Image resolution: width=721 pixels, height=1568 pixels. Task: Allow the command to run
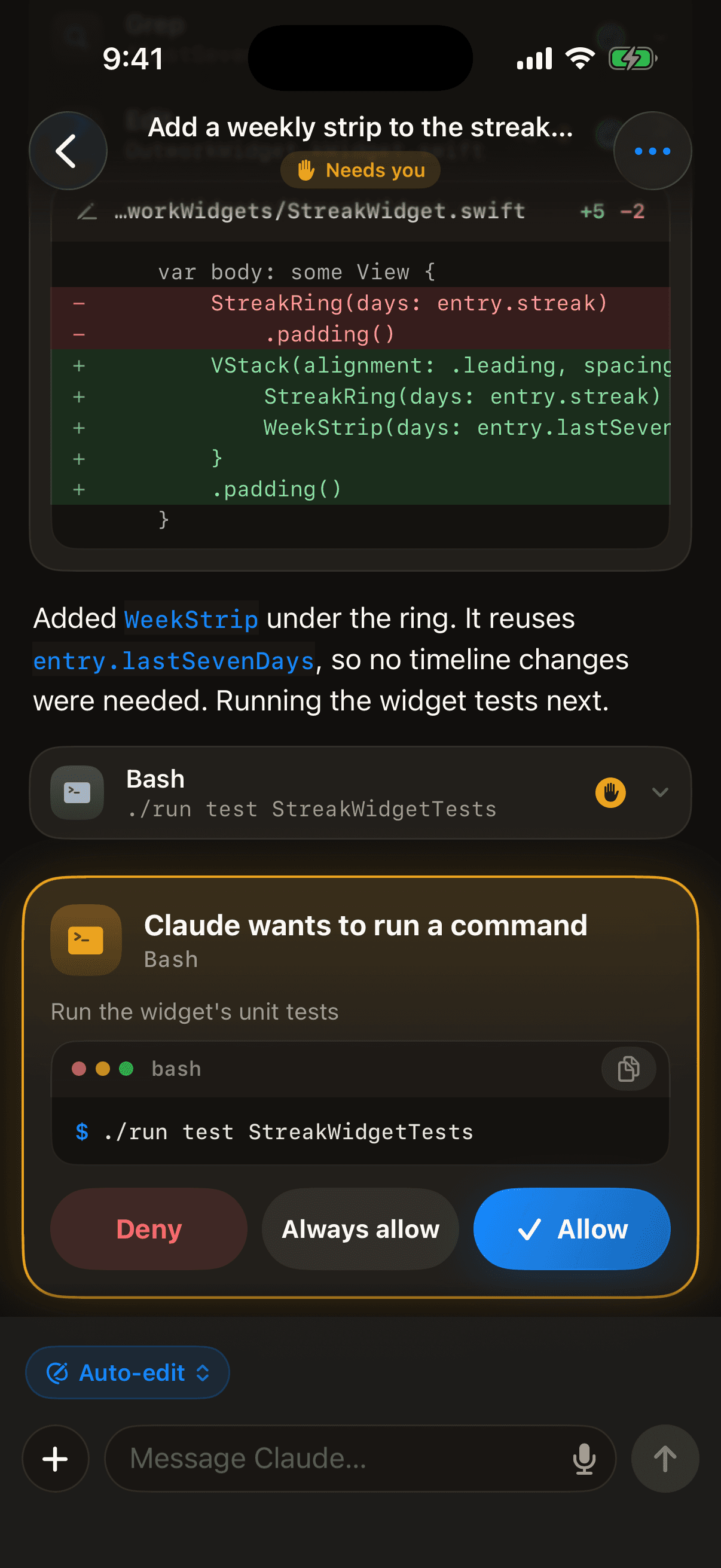[572, 1229]
